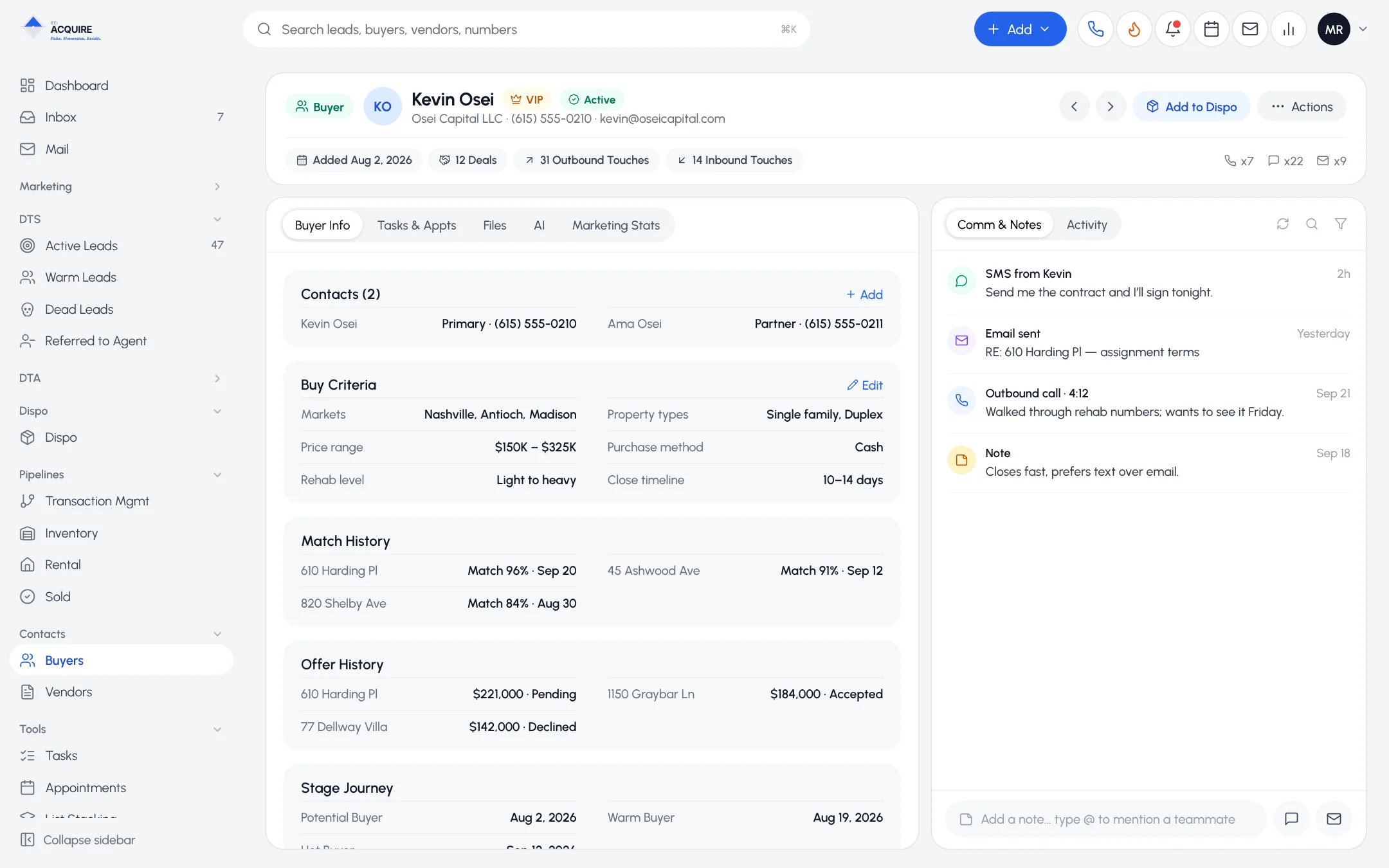
Task: Click Add in Contacts section
Action: (x=864, y=294)
